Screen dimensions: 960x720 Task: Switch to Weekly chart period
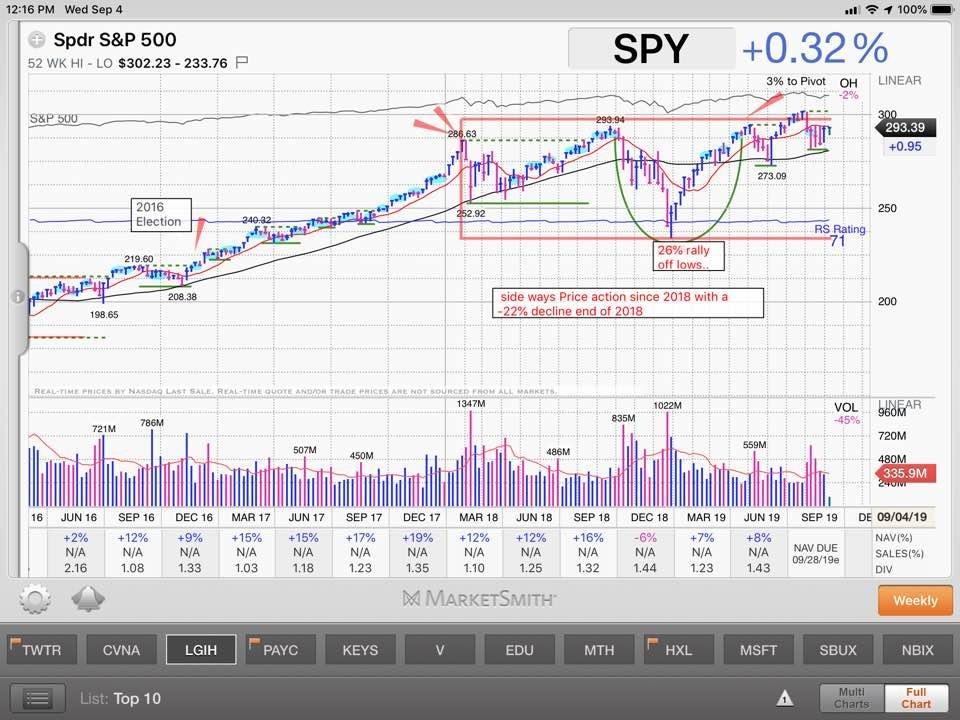(915, 601)
